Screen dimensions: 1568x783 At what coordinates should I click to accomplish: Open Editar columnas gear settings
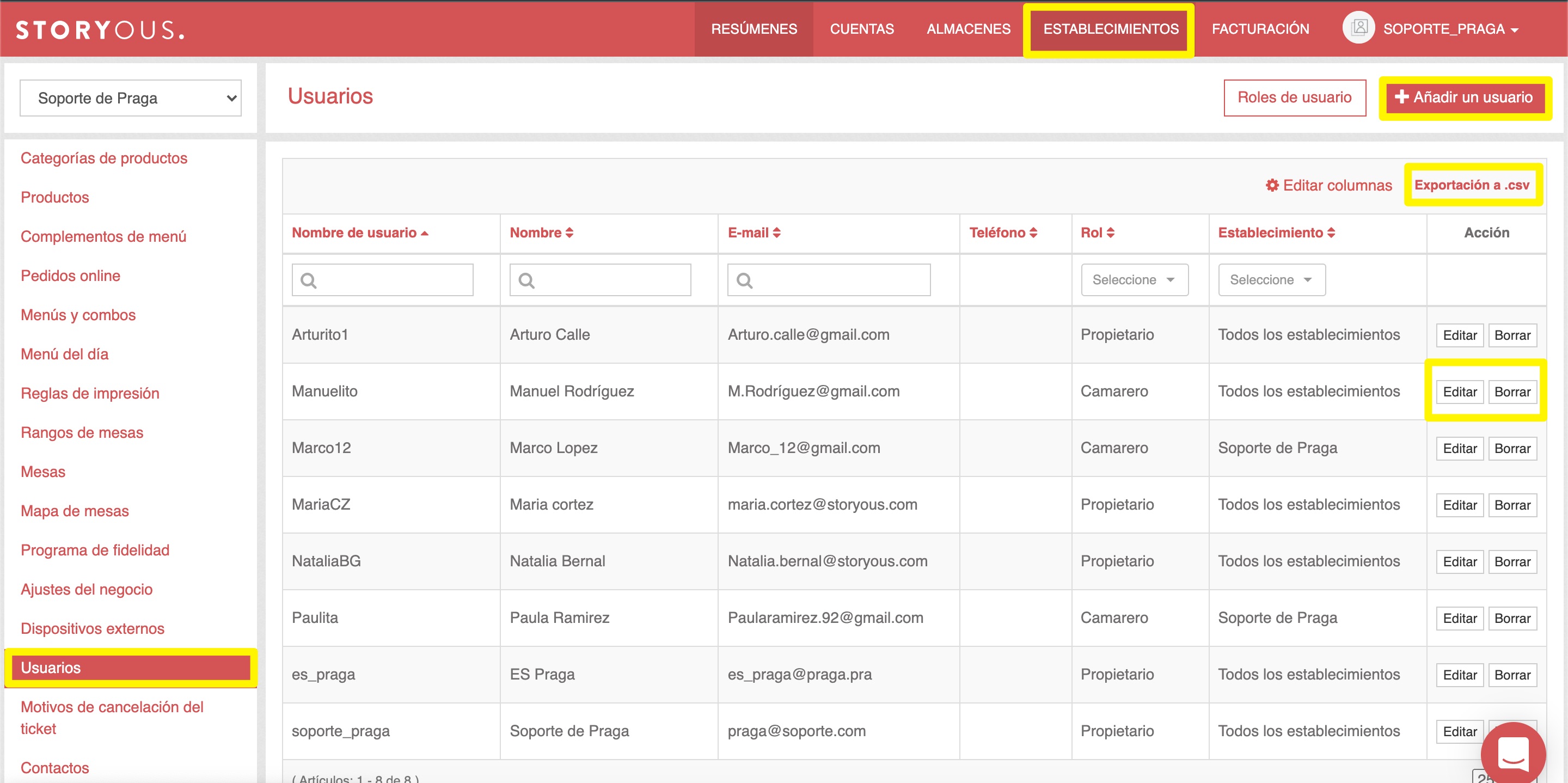coord(1329,185)
